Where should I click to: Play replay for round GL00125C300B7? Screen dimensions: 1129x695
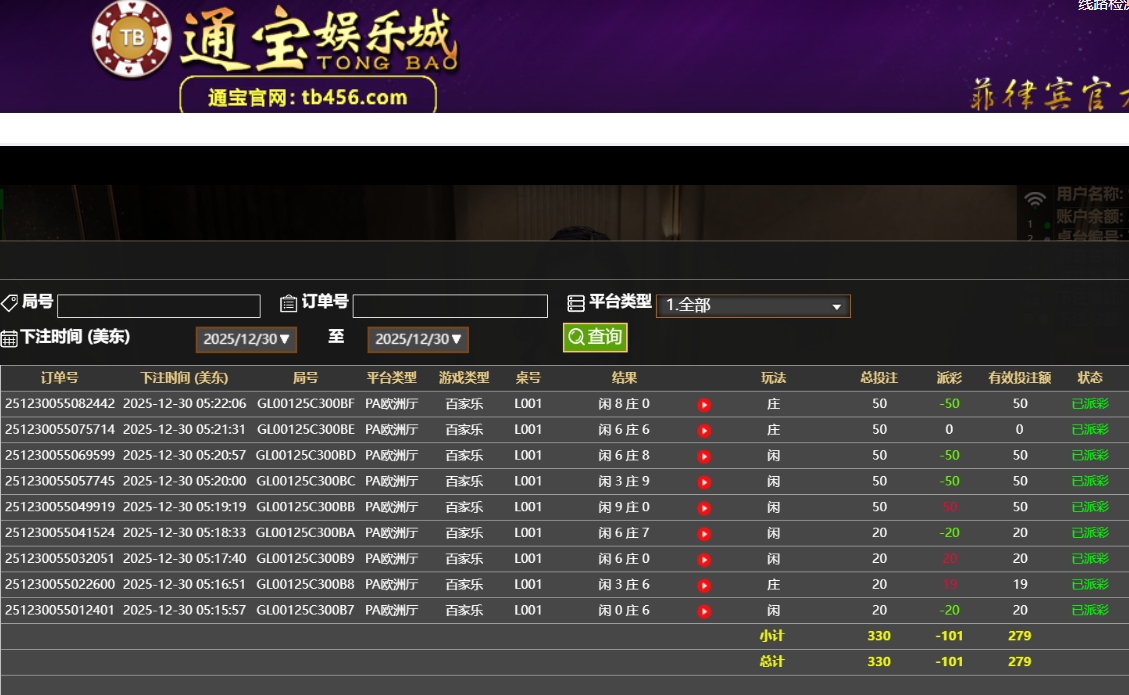coord(704,611)
